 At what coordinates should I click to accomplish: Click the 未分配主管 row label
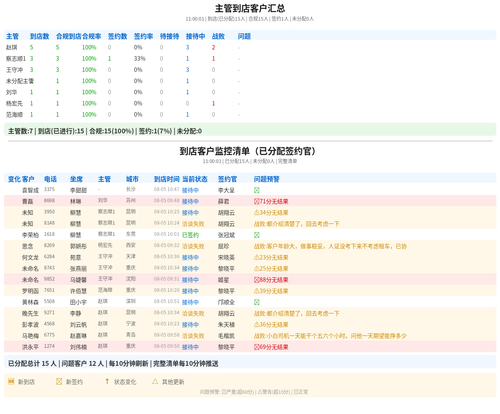[x=20, y=81]
